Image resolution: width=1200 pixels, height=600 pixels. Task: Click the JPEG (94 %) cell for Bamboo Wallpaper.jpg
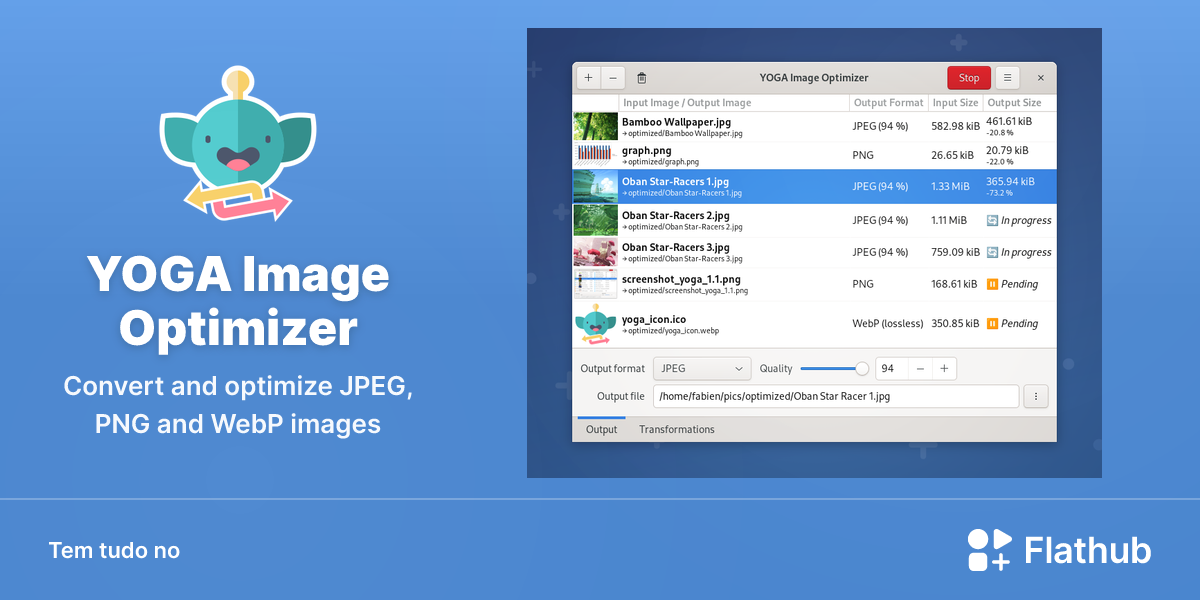click(880, 126)
